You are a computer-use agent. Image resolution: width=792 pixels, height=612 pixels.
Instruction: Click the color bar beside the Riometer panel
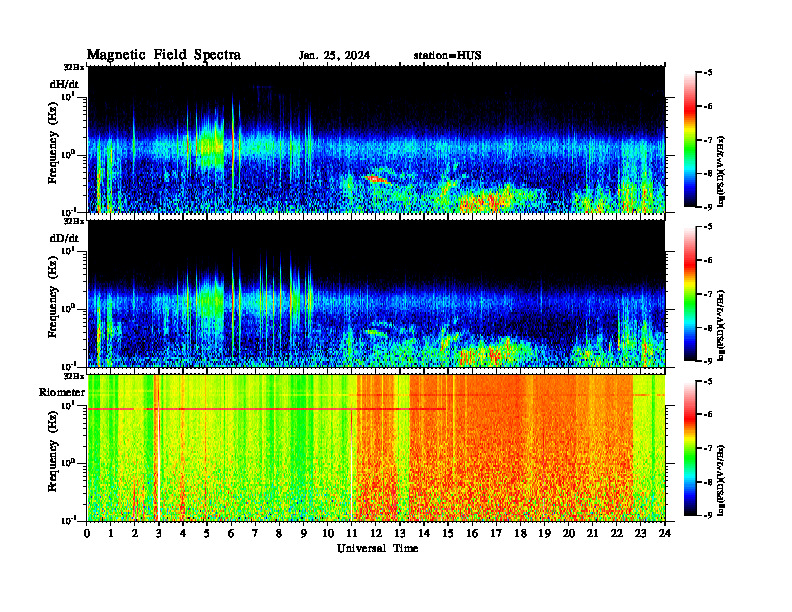coord(690,448)
